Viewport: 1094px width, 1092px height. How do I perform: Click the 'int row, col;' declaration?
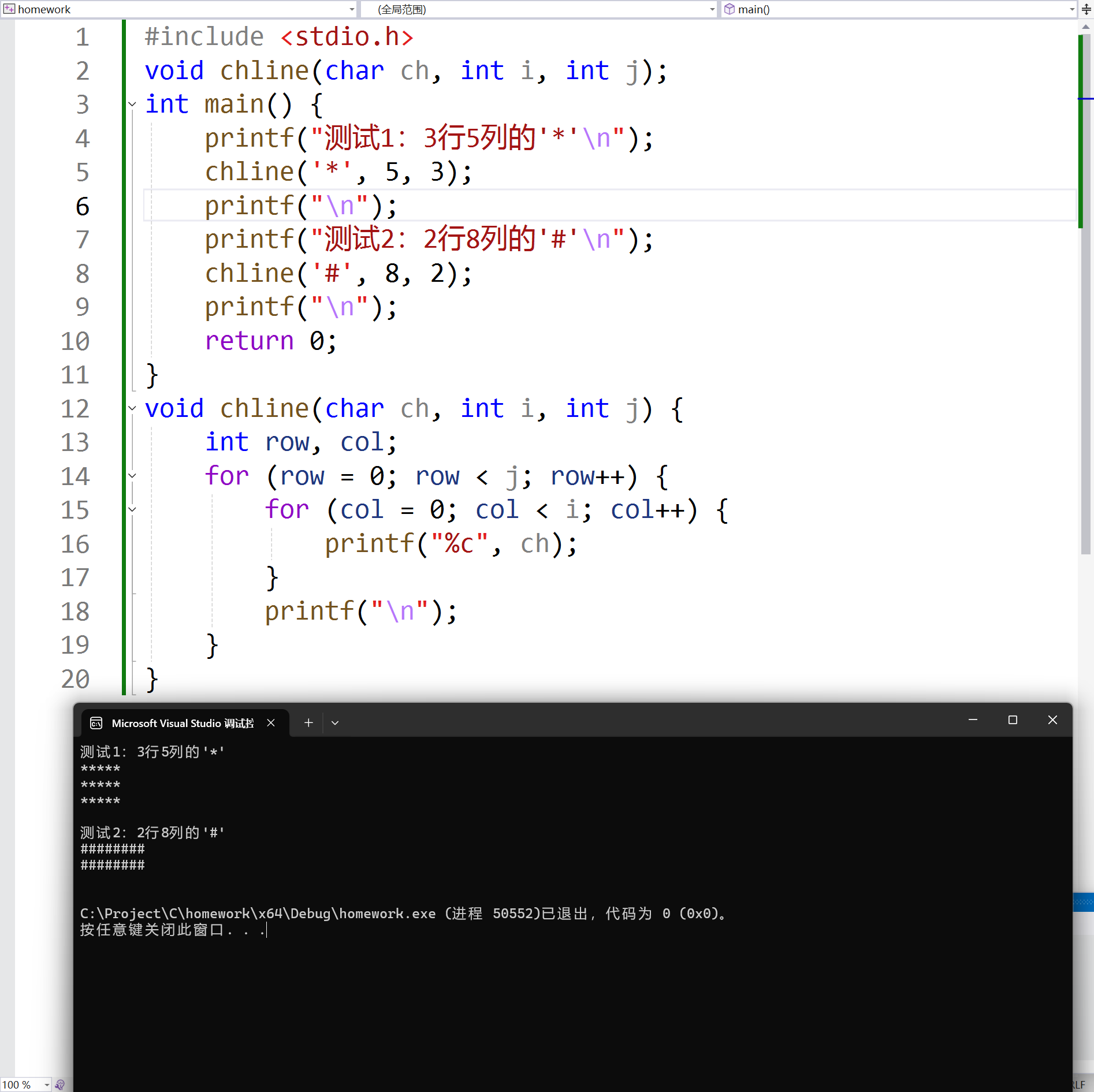(301, 442)
